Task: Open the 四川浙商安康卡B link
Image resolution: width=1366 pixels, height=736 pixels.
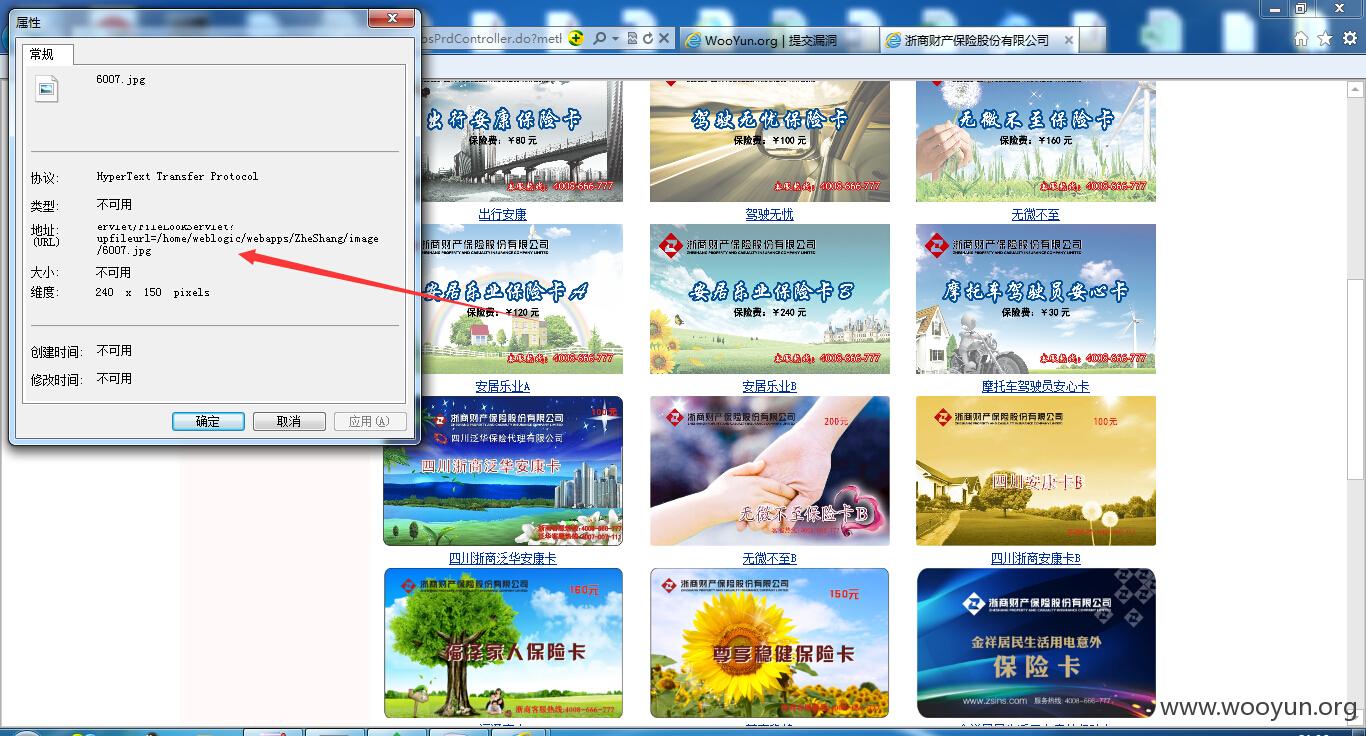Action: pyautogui.click(x=1035, y=558)
